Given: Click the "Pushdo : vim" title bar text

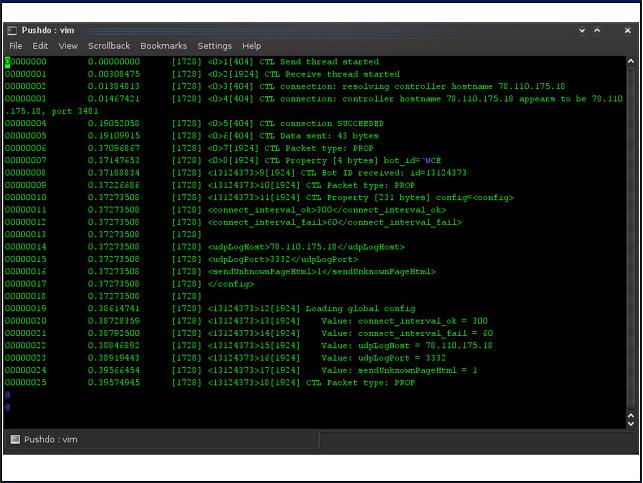Looking at the screenshot, I should click(x=48, y=30).
